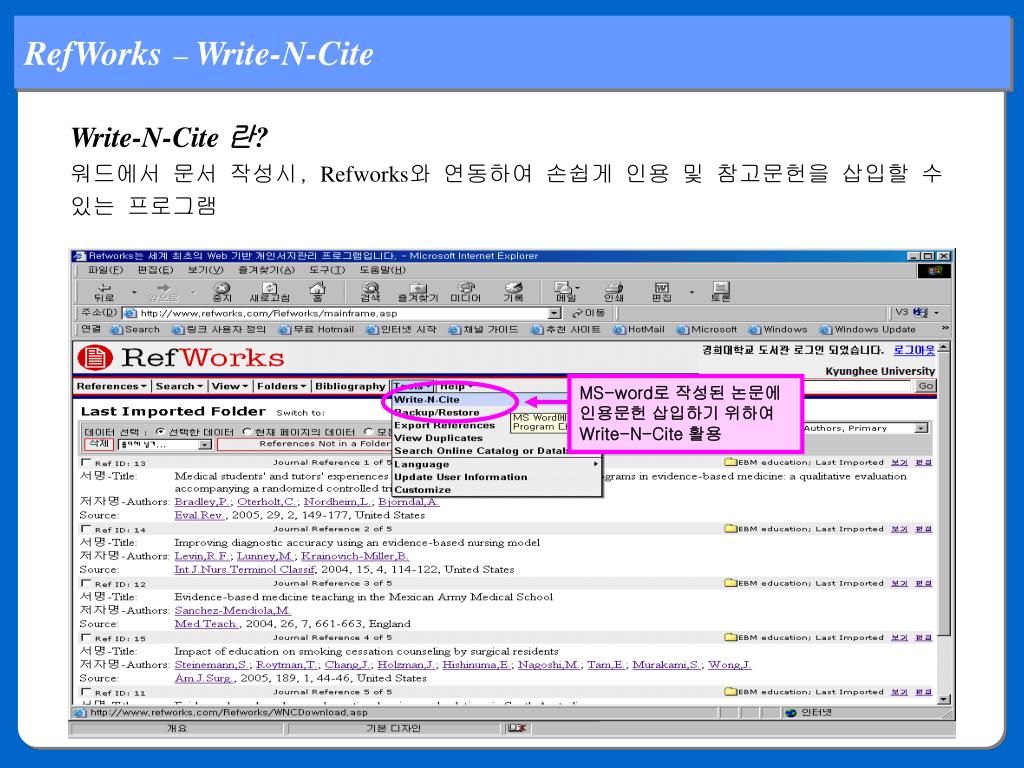The width and height of the screenshot is (1024, 768).
Task: Click the RefWorks search Go button
Action: coord(925,386)
